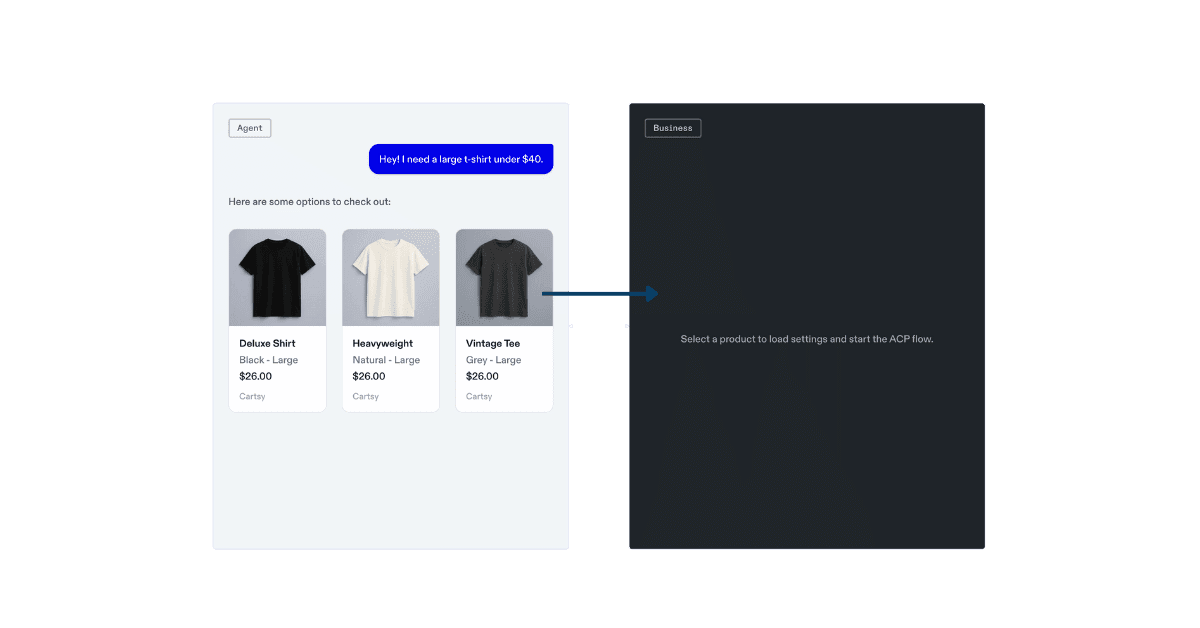
Task: Click 'Here are some options' agent reply text
Action: click(x=309, y=202)
